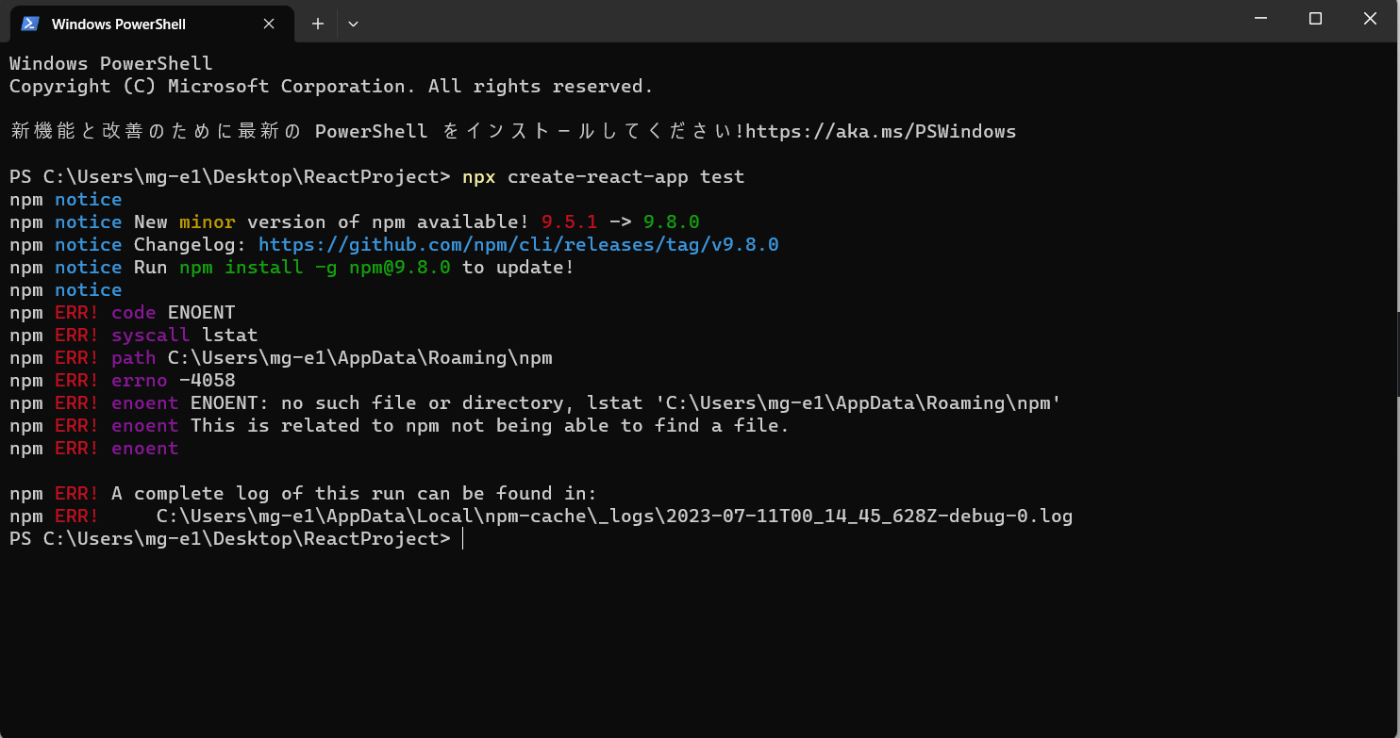This screenshot has width=1400, height=738.
Task: Close the Windows PowerShell tab
Action: (x=268, y=24)
